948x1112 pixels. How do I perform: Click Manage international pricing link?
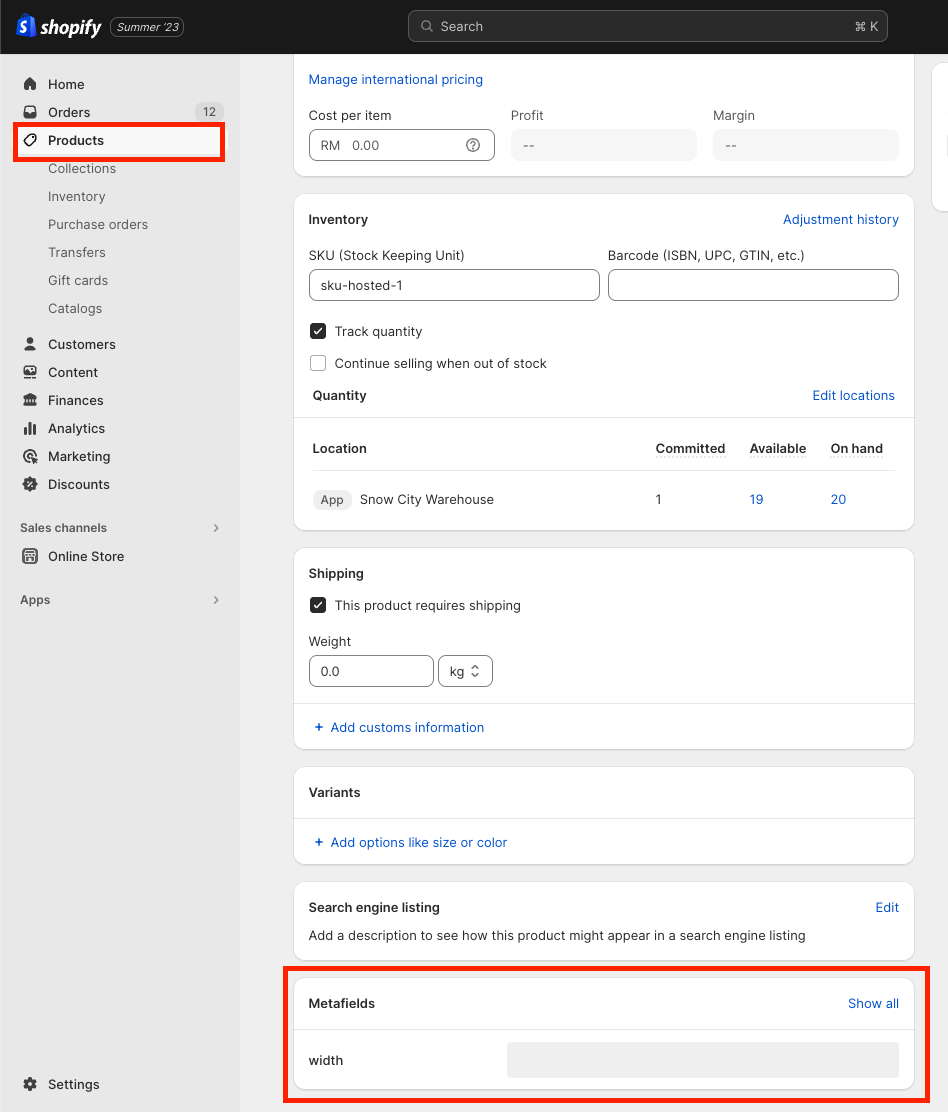point(395,80)
